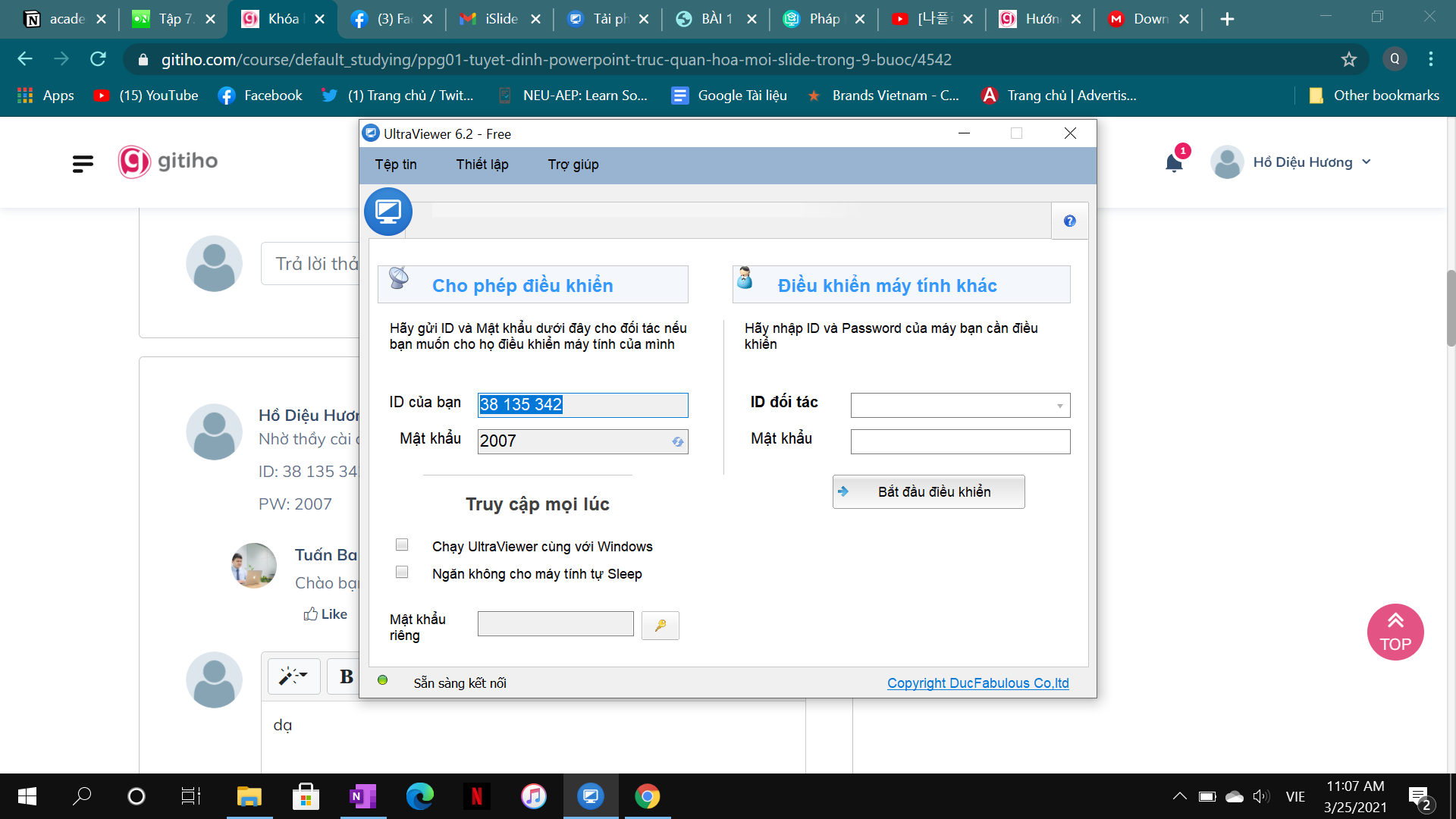Like Tuấn Ba's reply
The image size is (1456, 819).
[325, 614]
